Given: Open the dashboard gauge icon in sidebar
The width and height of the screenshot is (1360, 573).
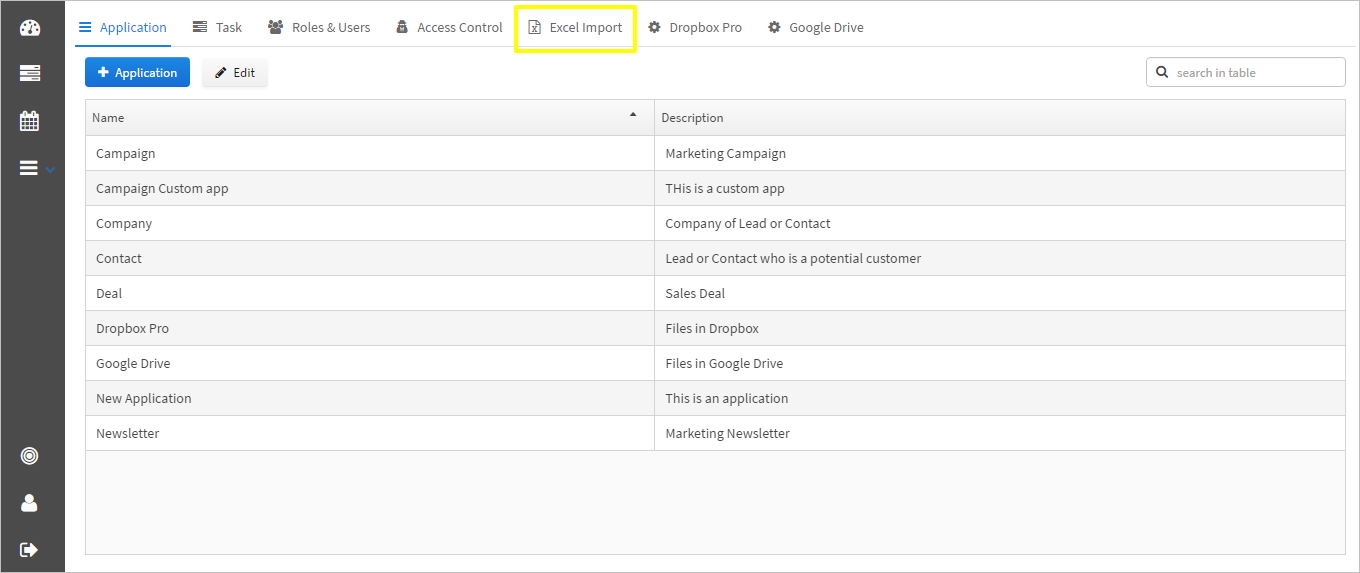Looking at the screenshot, I should coord(30,27).
